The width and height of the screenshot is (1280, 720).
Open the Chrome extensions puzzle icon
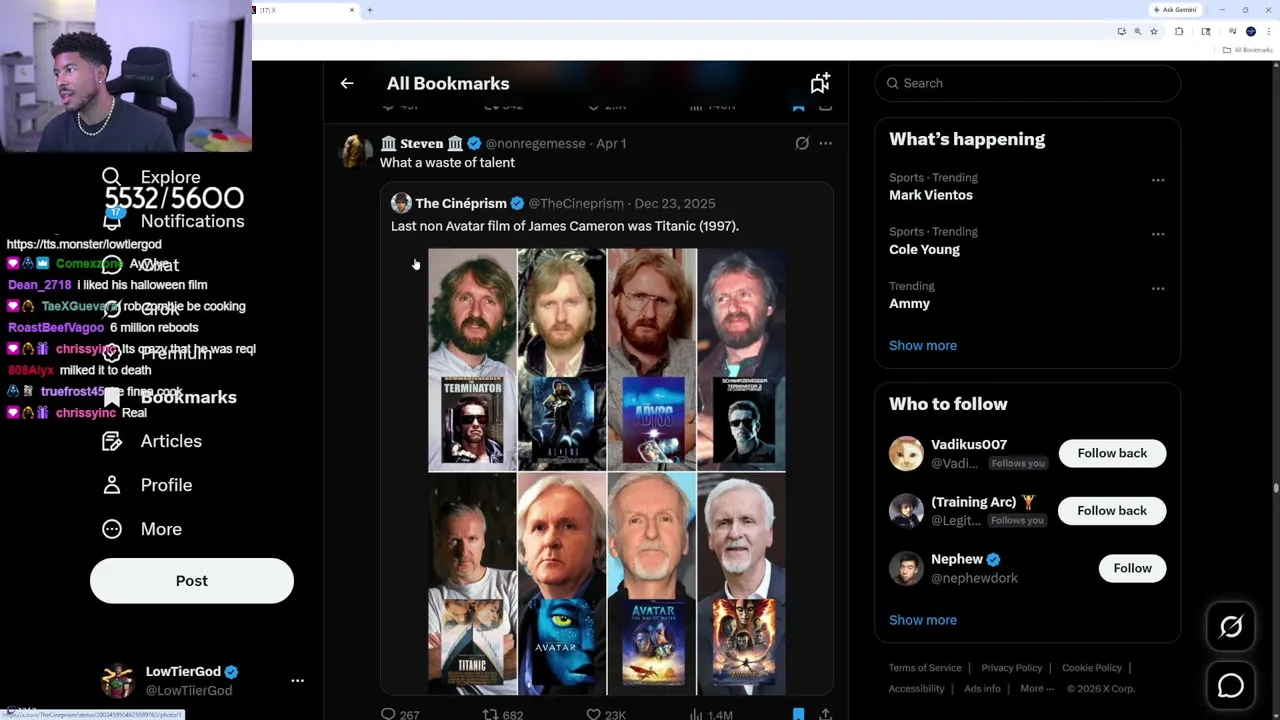click(1179, 32)
